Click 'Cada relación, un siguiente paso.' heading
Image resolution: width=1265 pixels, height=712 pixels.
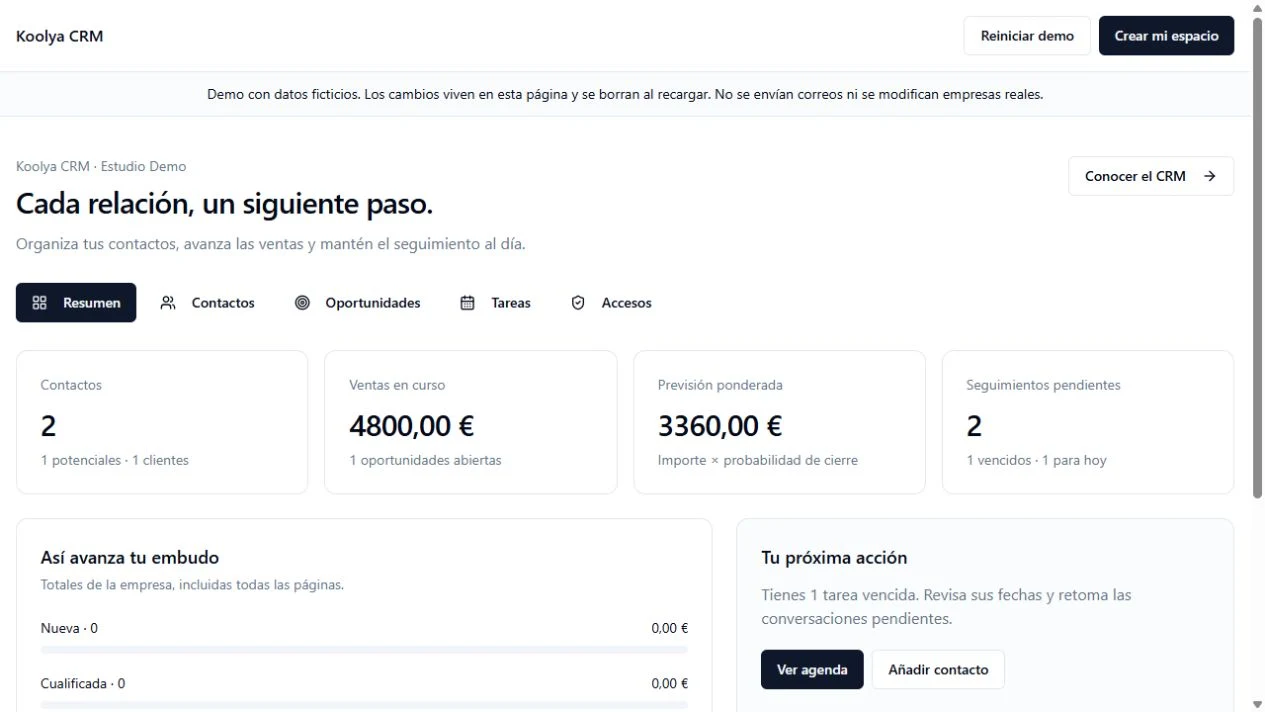pos(224,204)
